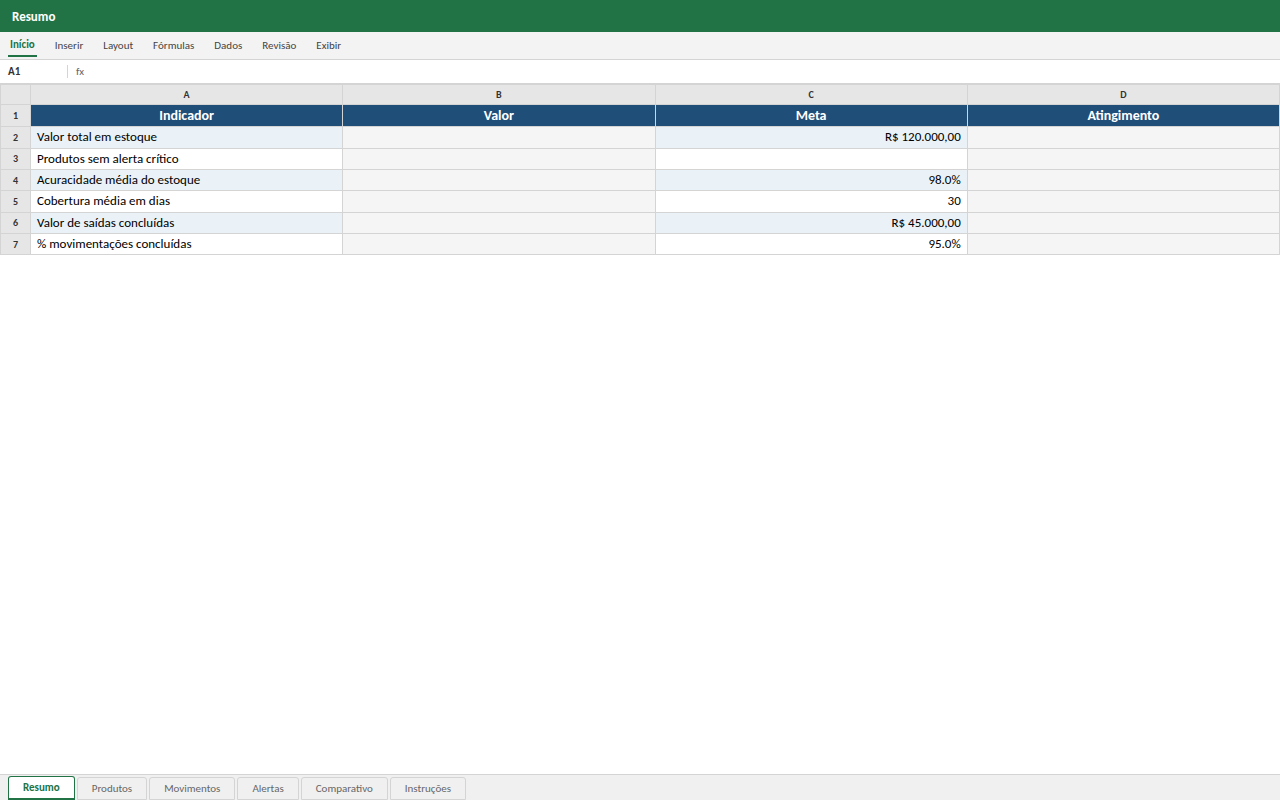1280x800 pixels.
Task: Open the Fórmulas ribbon tab
Action: click(173, 46)
